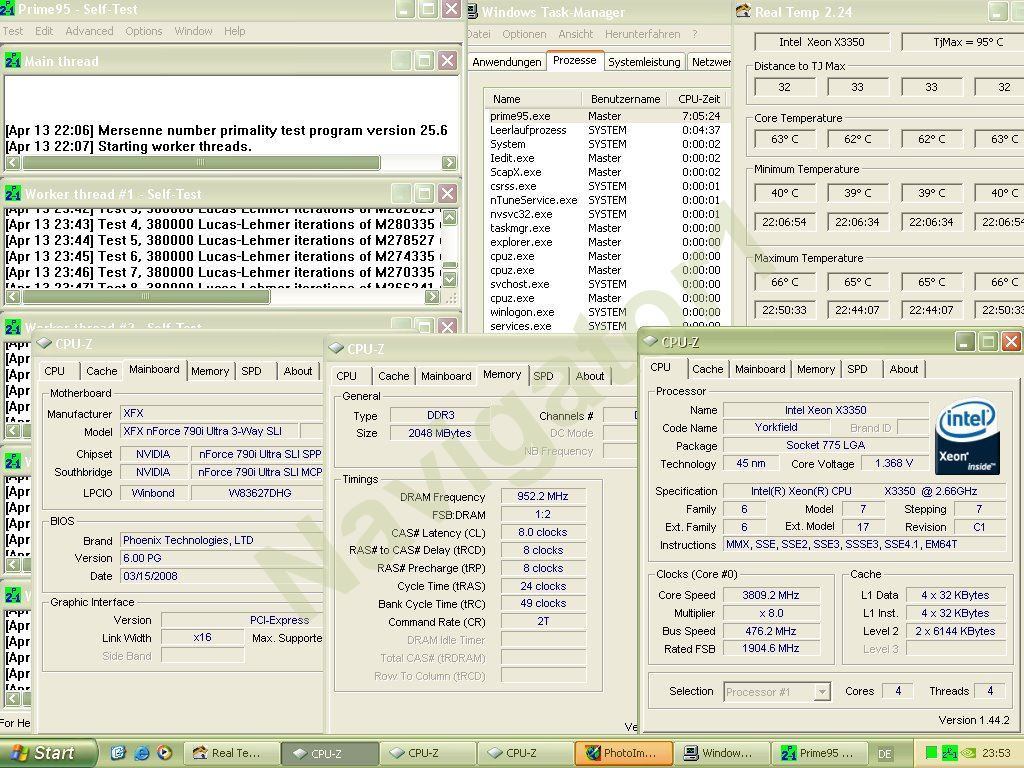Select Mainboard tab in Memory CPU-Z window
The image size is (1024, 768).
446,376
